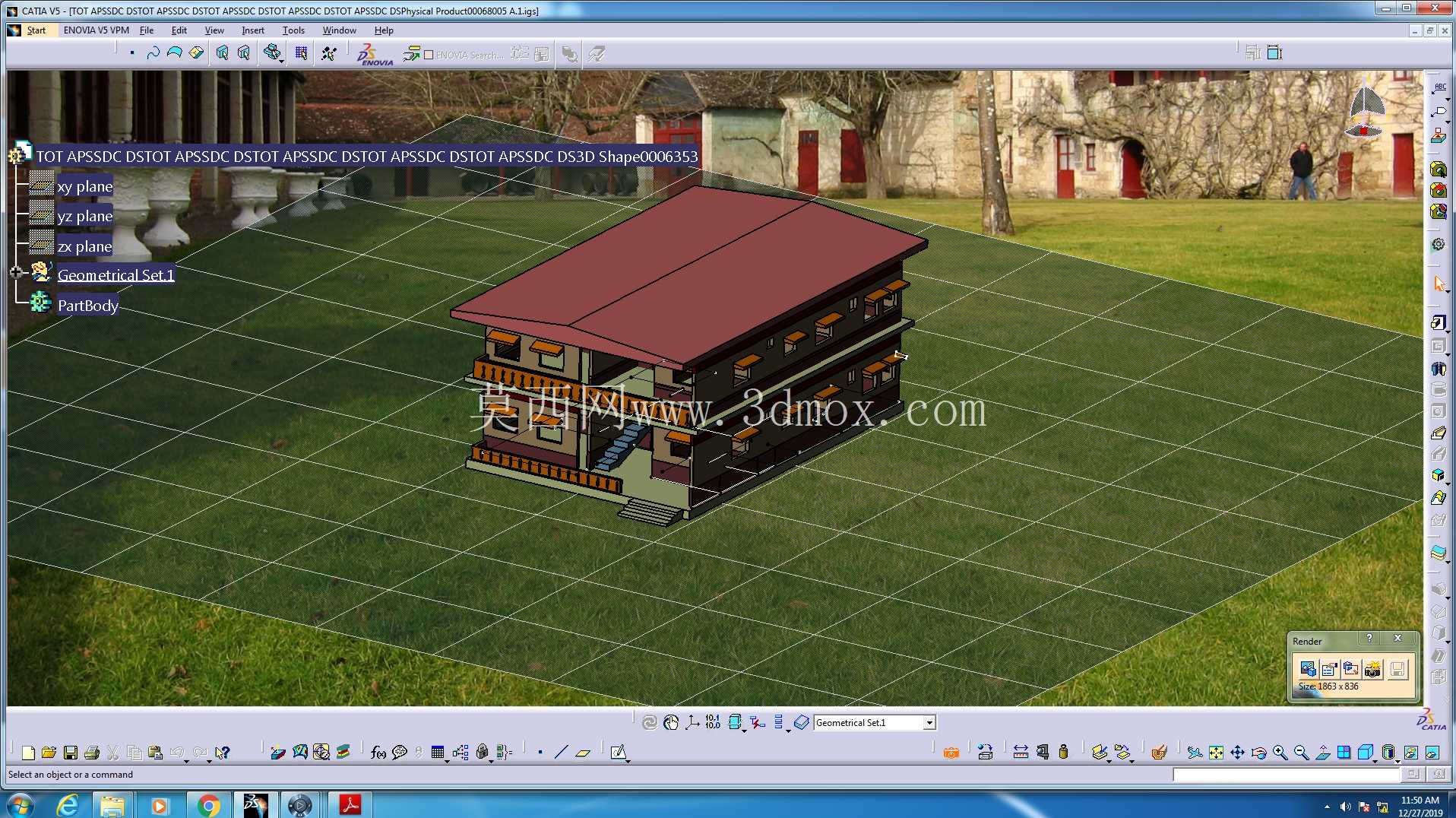Image resolution: width=1456 pixels, height=818 pixels.
Task: Click the Normal View icon
Action: click(1323, 753)
